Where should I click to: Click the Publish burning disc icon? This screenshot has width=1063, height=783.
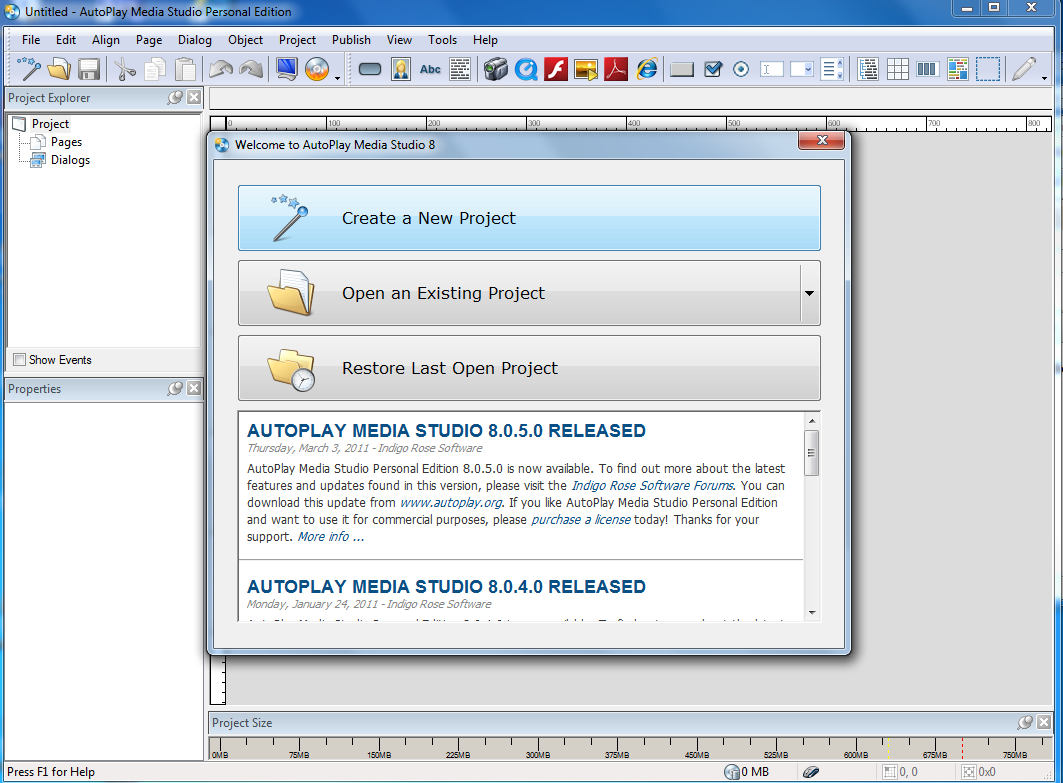pyautogui.click(x=317, y=69)
